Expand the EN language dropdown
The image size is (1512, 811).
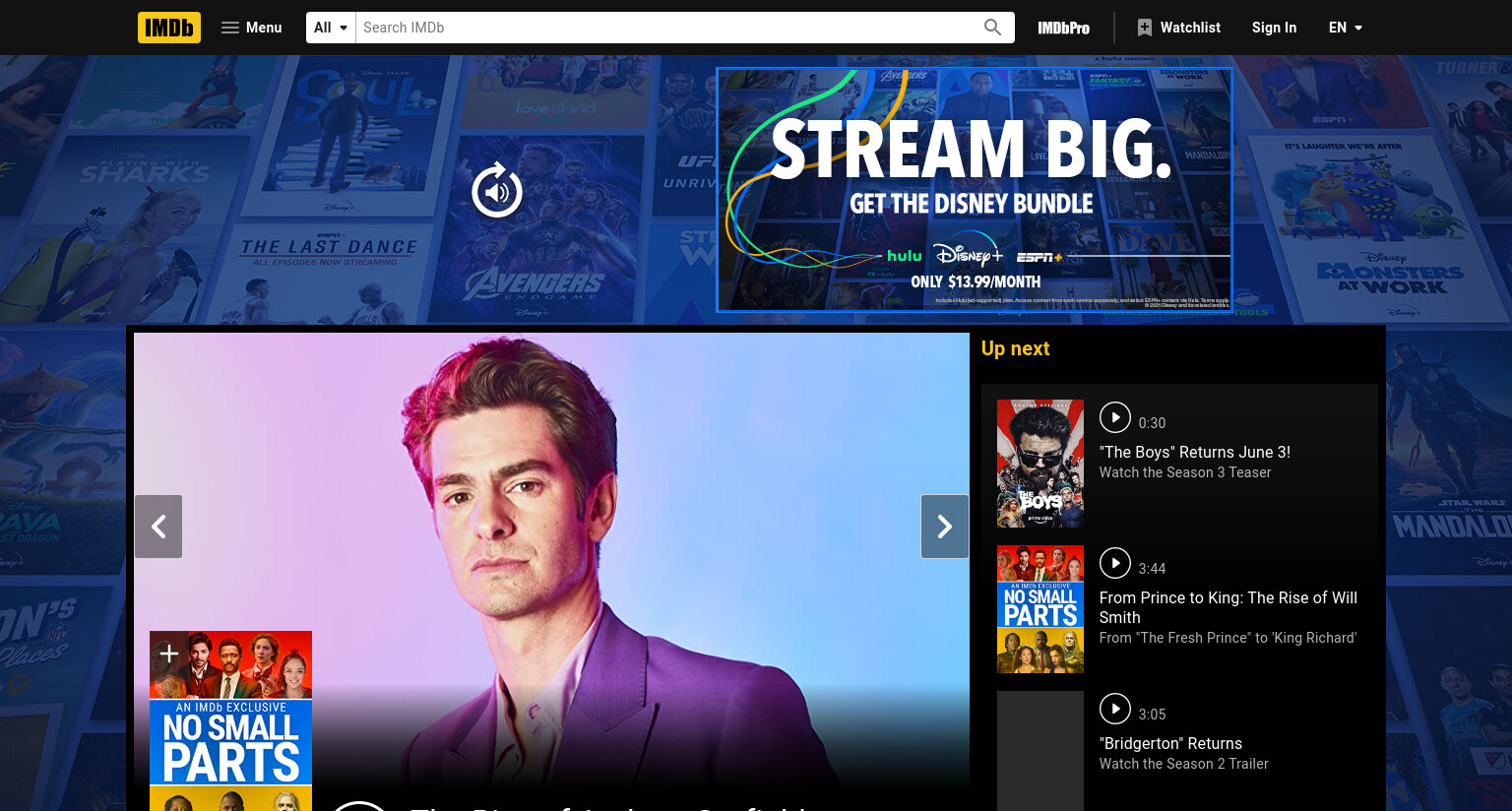(1346, 28)
